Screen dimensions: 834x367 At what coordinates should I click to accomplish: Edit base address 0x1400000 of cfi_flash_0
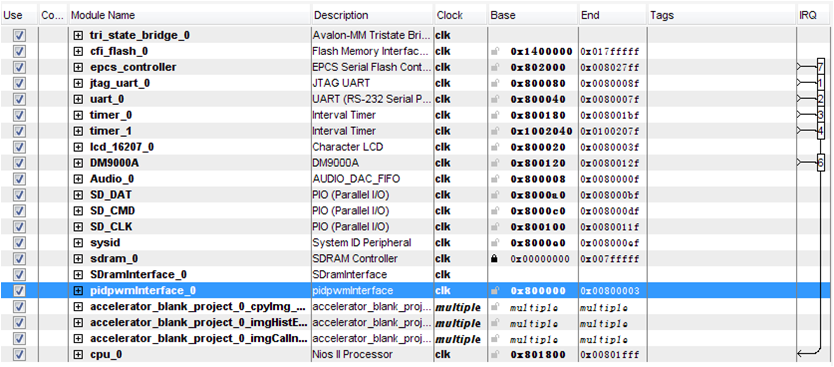tap(541, 52)
